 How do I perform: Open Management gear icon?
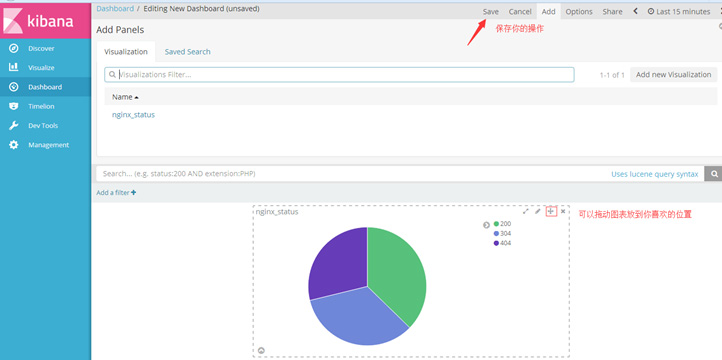14,145
